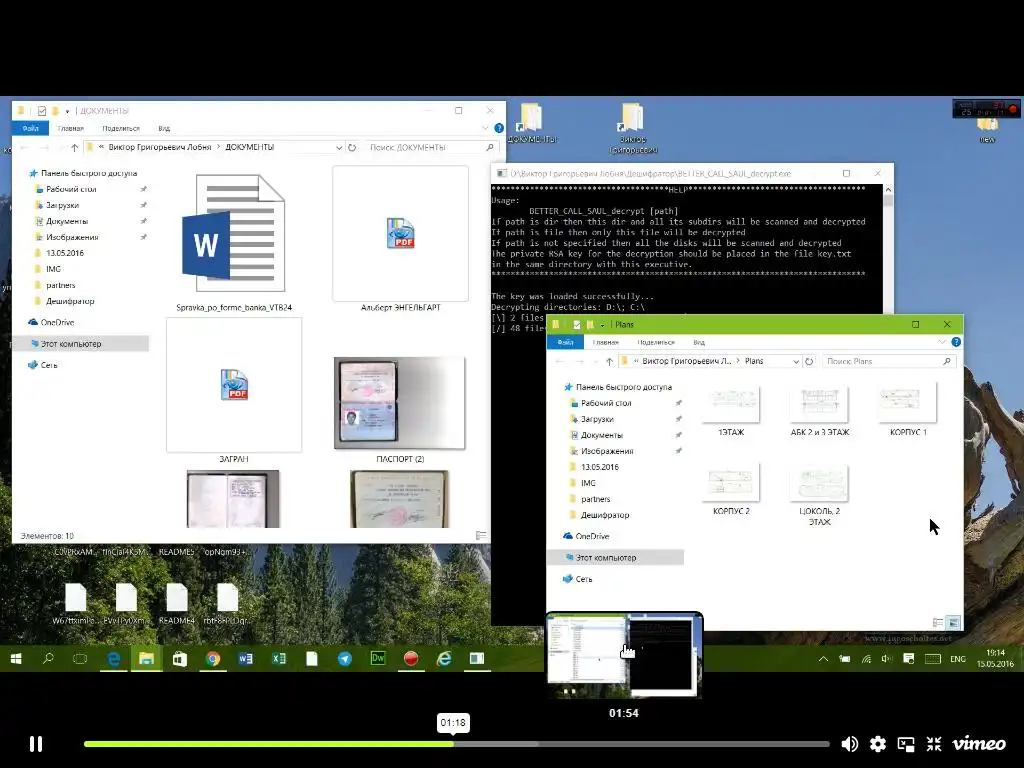Select the КОРПУС 2 plan file
1024x768 pixels.
tap(731, 490)
